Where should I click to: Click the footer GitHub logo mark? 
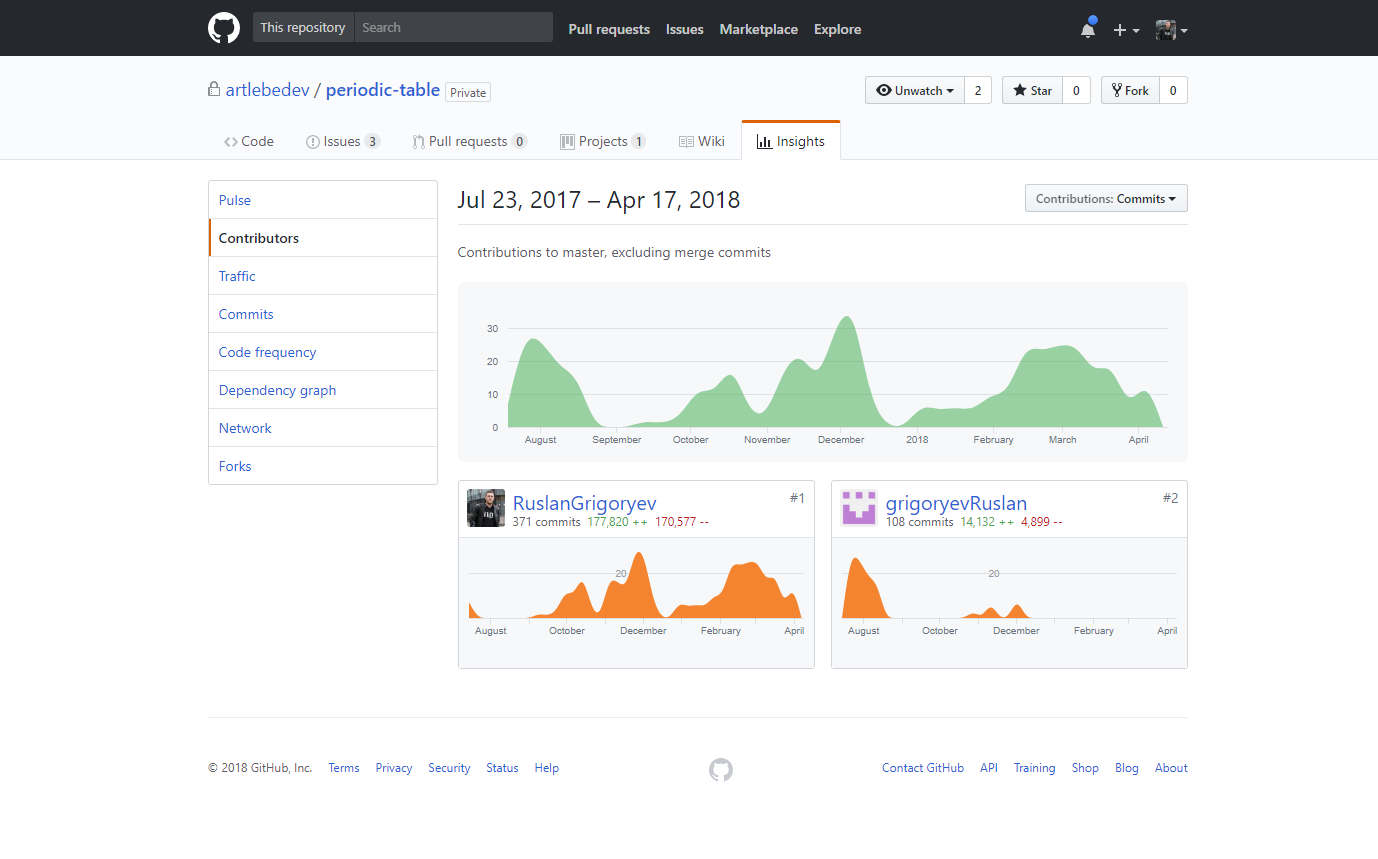click(721, 769)
